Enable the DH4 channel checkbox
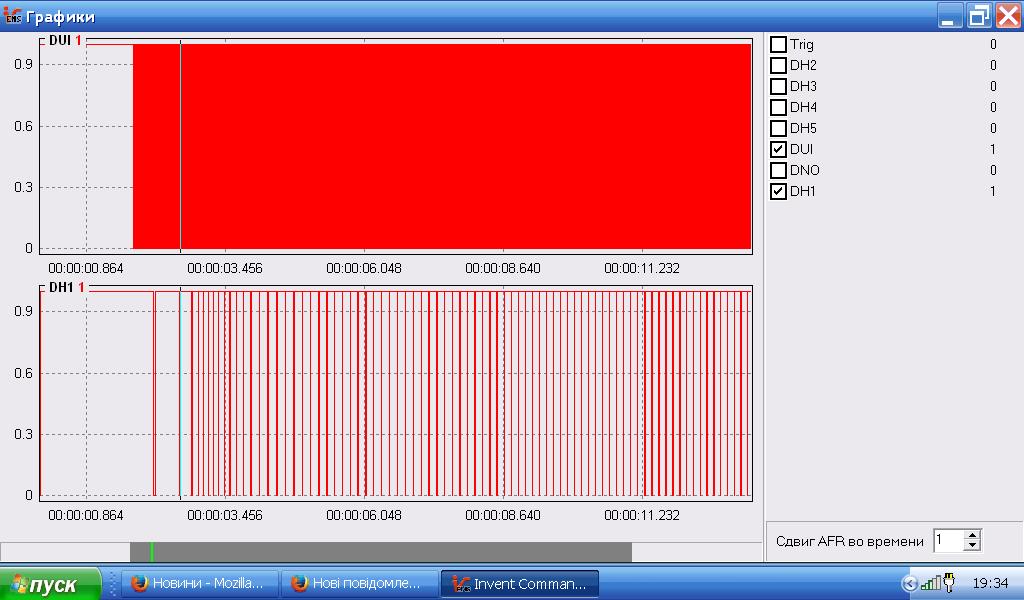The width and height of the screenshot is (1024, 600). (778, 107)
